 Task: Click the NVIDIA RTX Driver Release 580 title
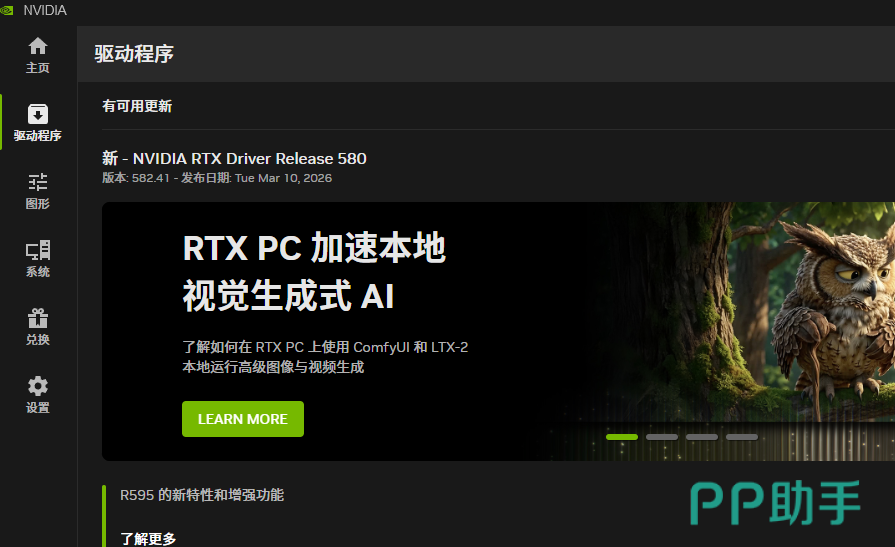[234, 158]
